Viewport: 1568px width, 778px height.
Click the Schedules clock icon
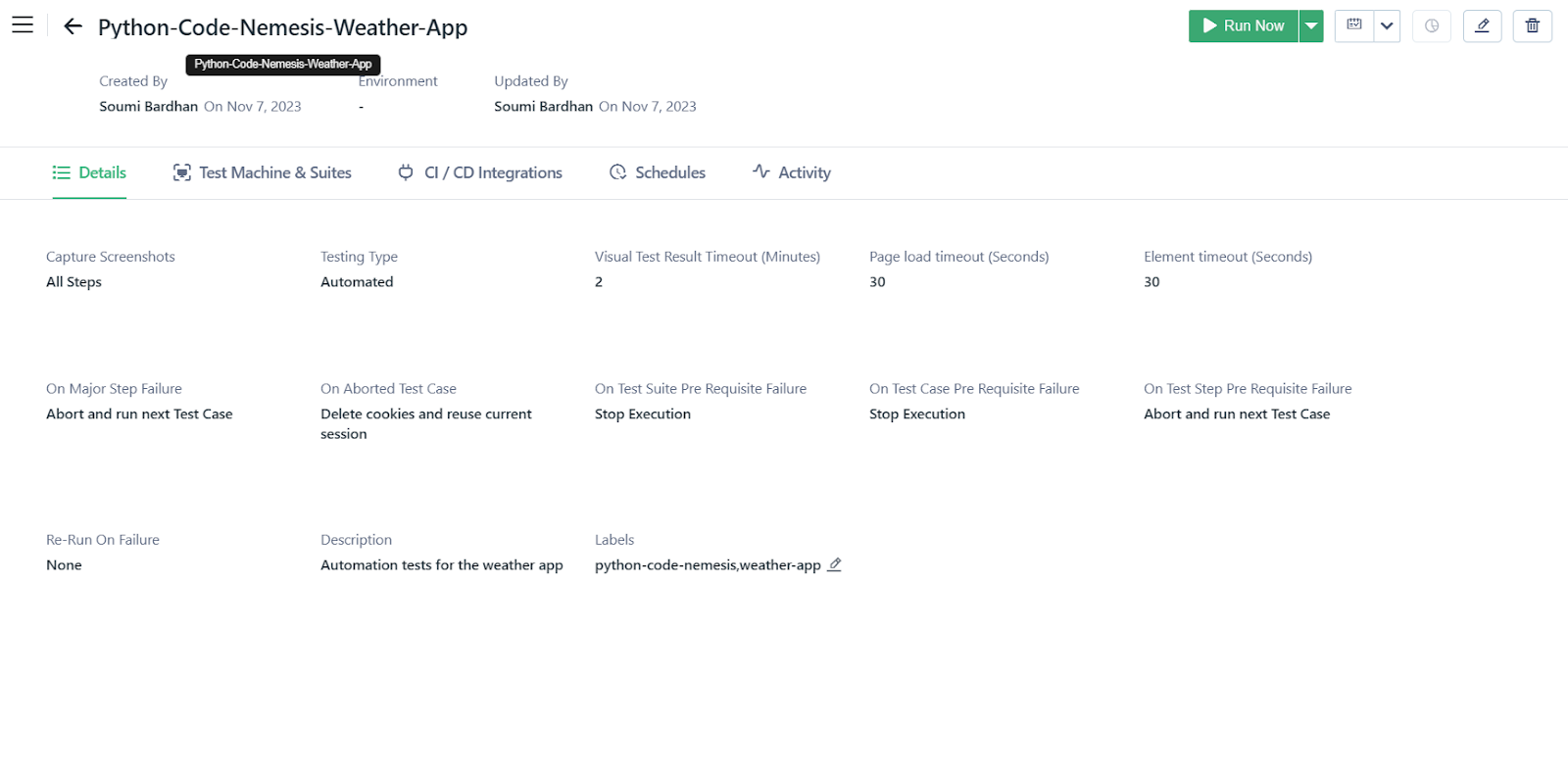point(618,172)
